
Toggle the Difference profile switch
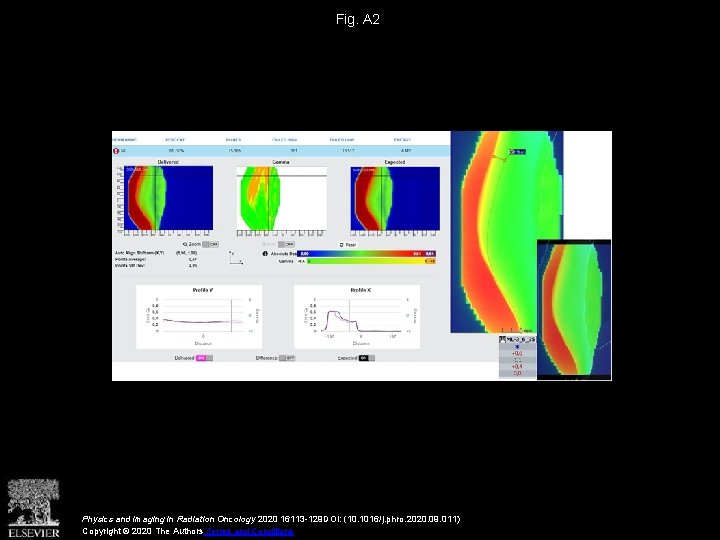click(x=287, y=358)
